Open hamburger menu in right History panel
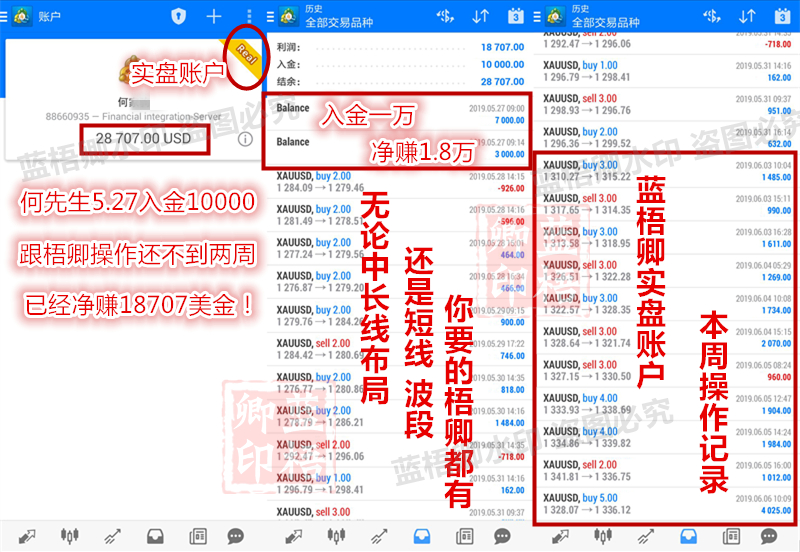Image resolution: width=800 pixels, height=552 pixels. point(537,17)
